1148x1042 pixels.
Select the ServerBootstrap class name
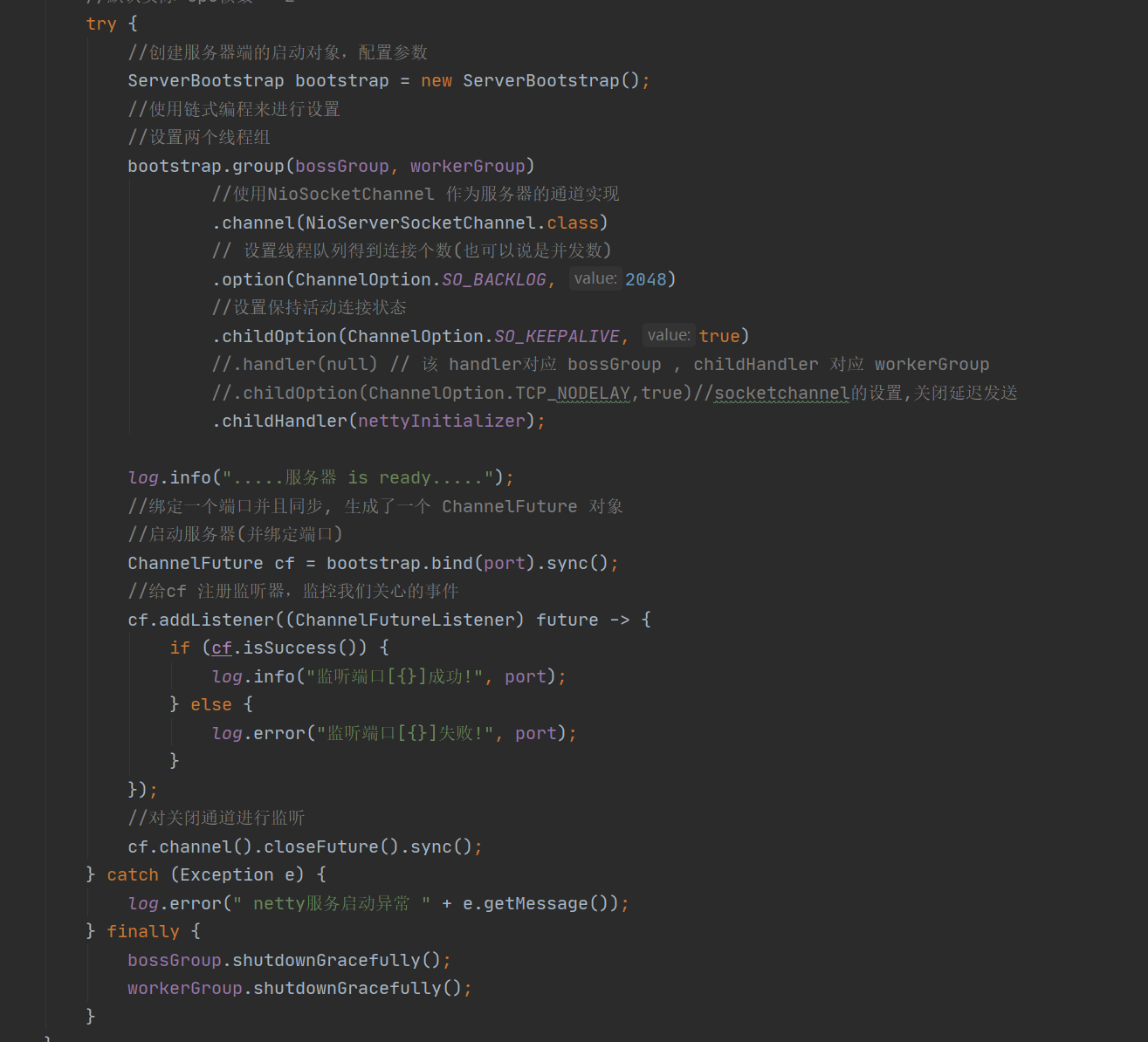[x=205, y=80]
